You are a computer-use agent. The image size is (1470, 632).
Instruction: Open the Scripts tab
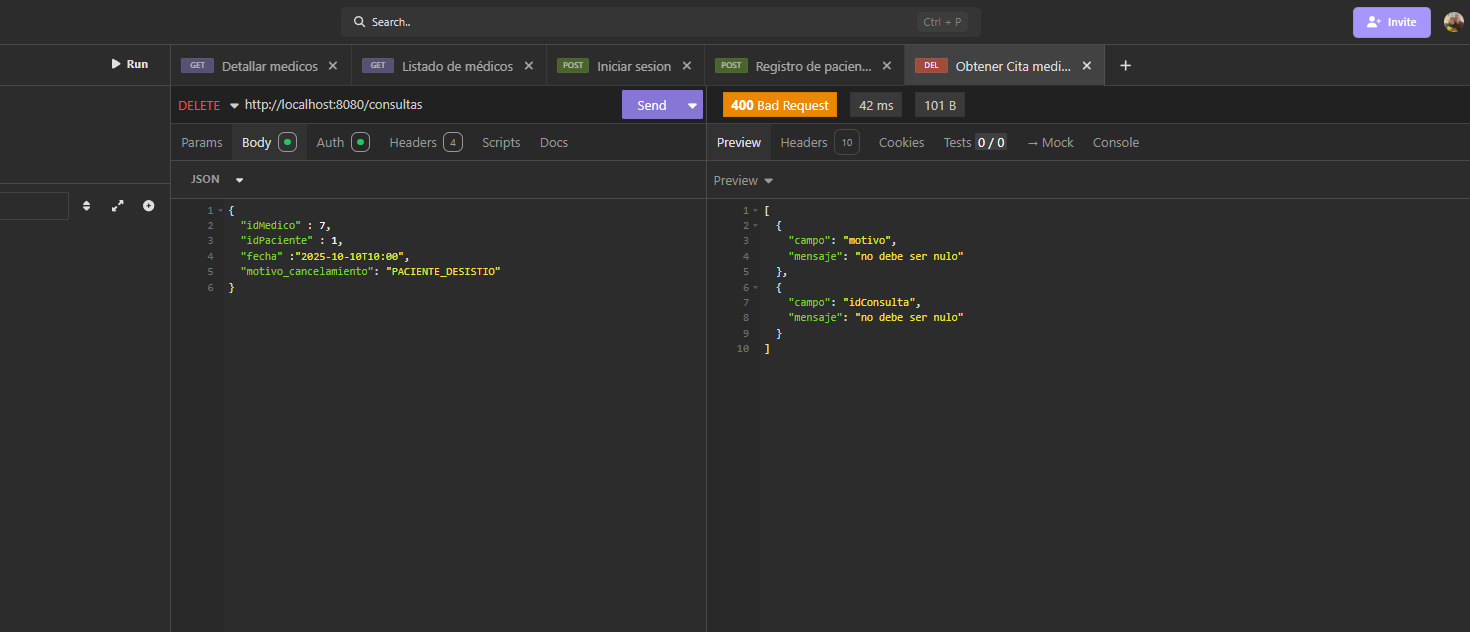[x=501, y=143]
